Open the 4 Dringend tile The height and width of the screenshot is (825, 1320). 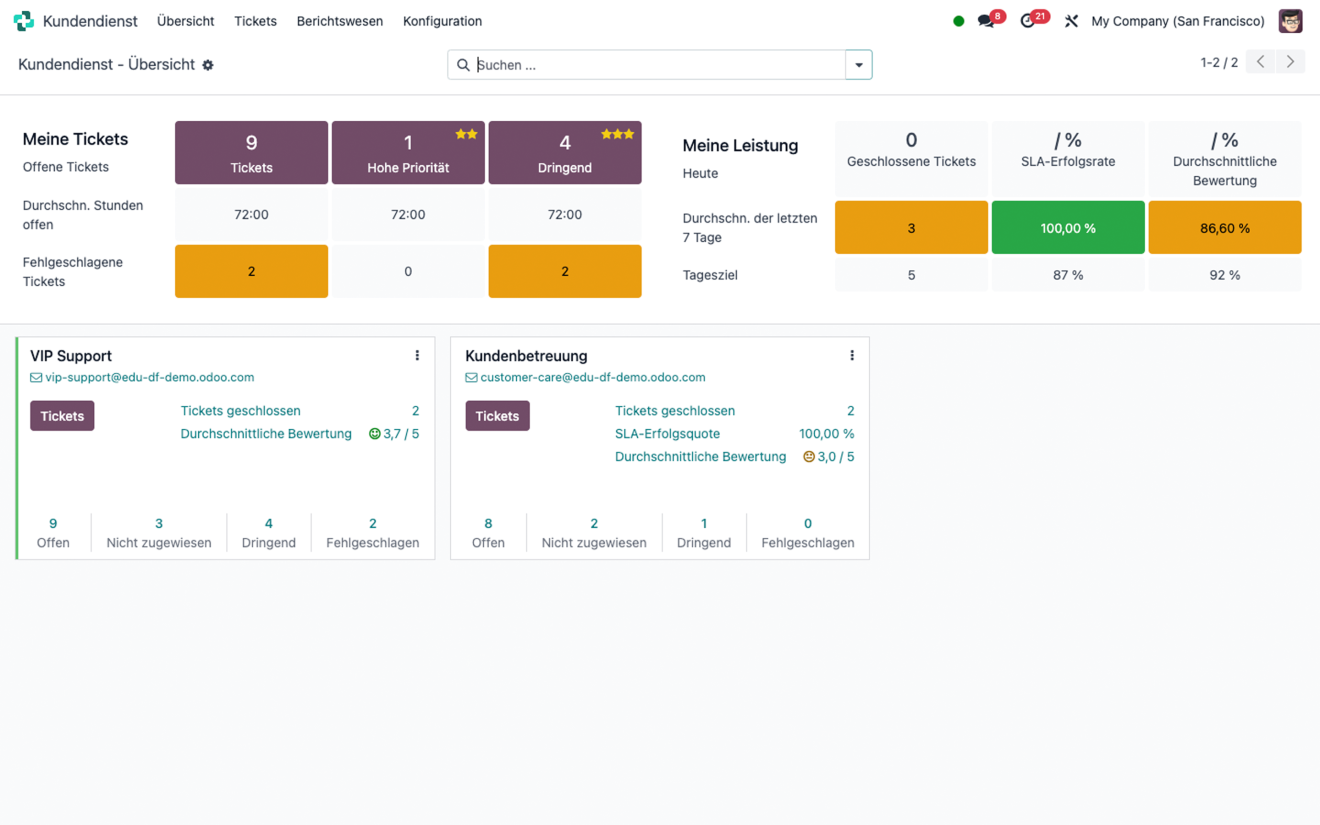tap(565, 153)
